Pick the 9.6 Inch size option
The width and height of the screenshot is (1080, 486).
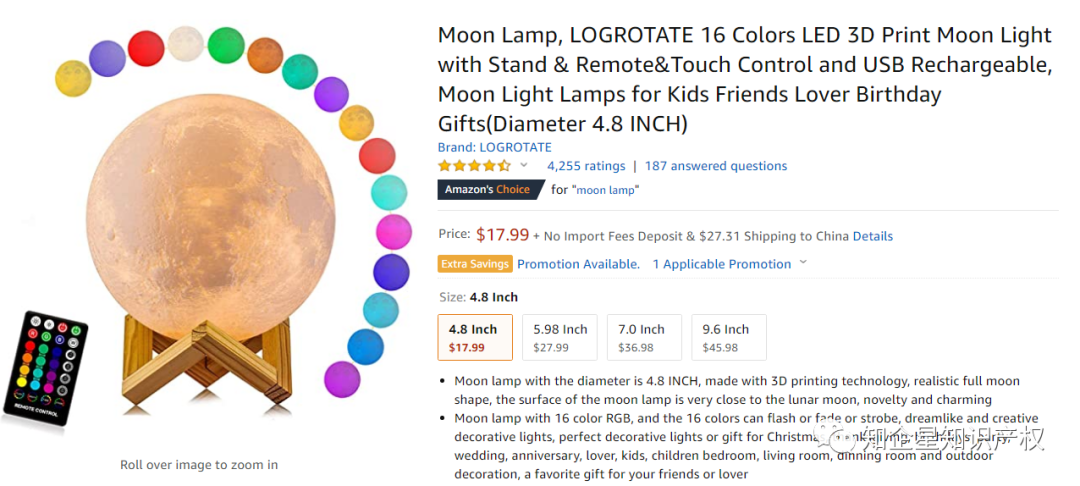[x=728, y=338]
